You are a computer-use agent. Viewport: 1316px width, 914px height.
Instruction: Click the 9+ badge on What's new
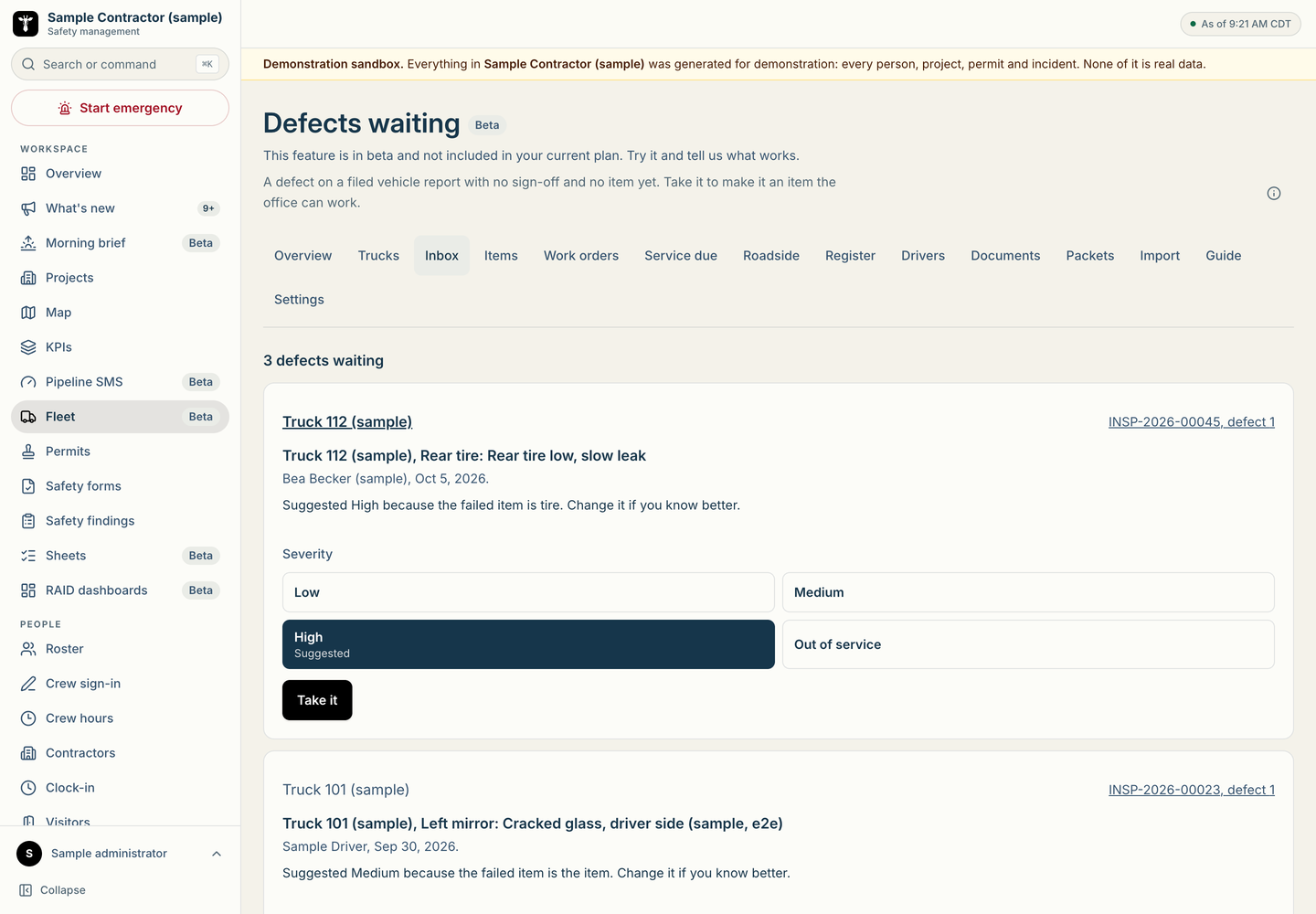pos(208,208)
